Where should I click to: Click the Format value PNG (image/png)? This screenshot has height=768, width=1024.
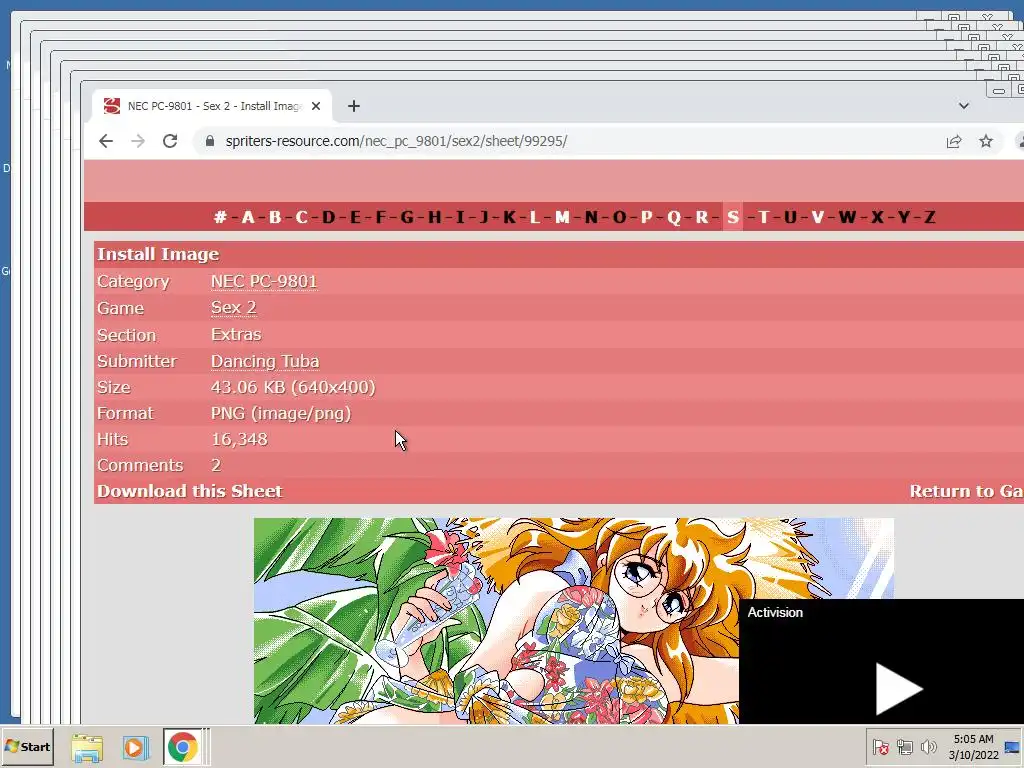point(281,413)
